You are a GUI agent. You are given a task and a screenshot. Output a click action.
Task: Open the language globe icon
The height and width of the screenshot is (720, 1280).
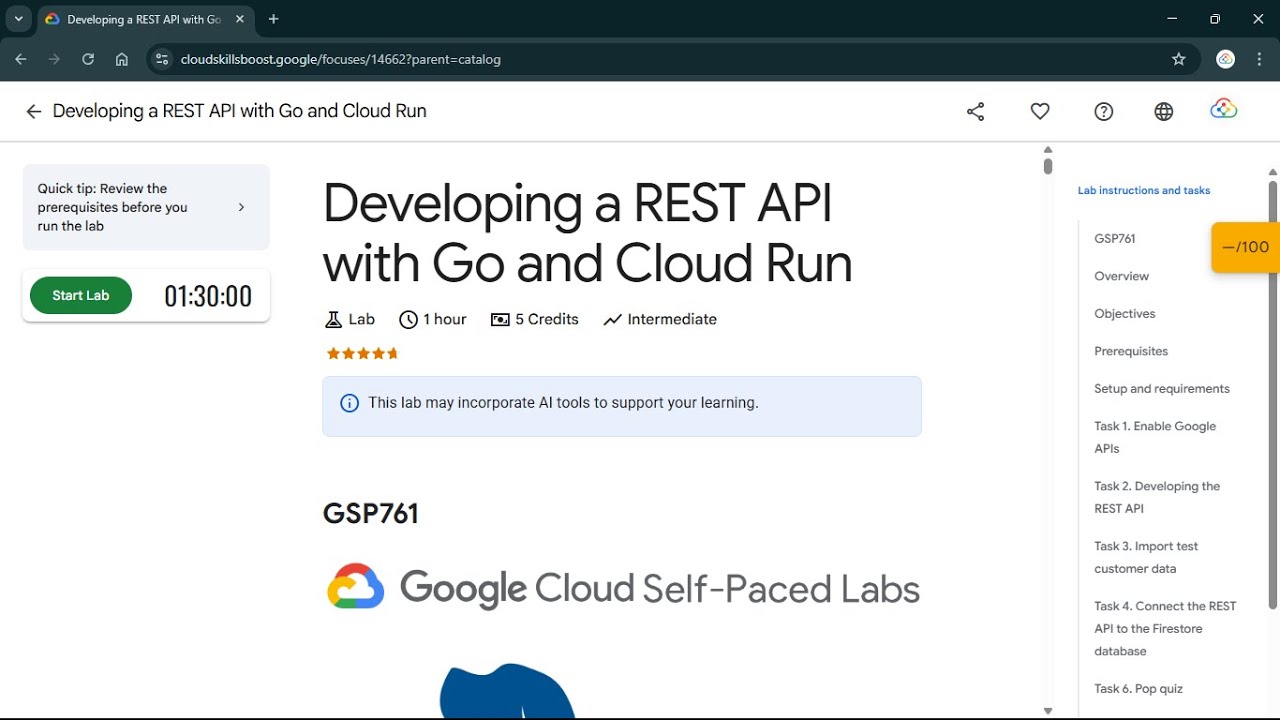pos(1164,112)
